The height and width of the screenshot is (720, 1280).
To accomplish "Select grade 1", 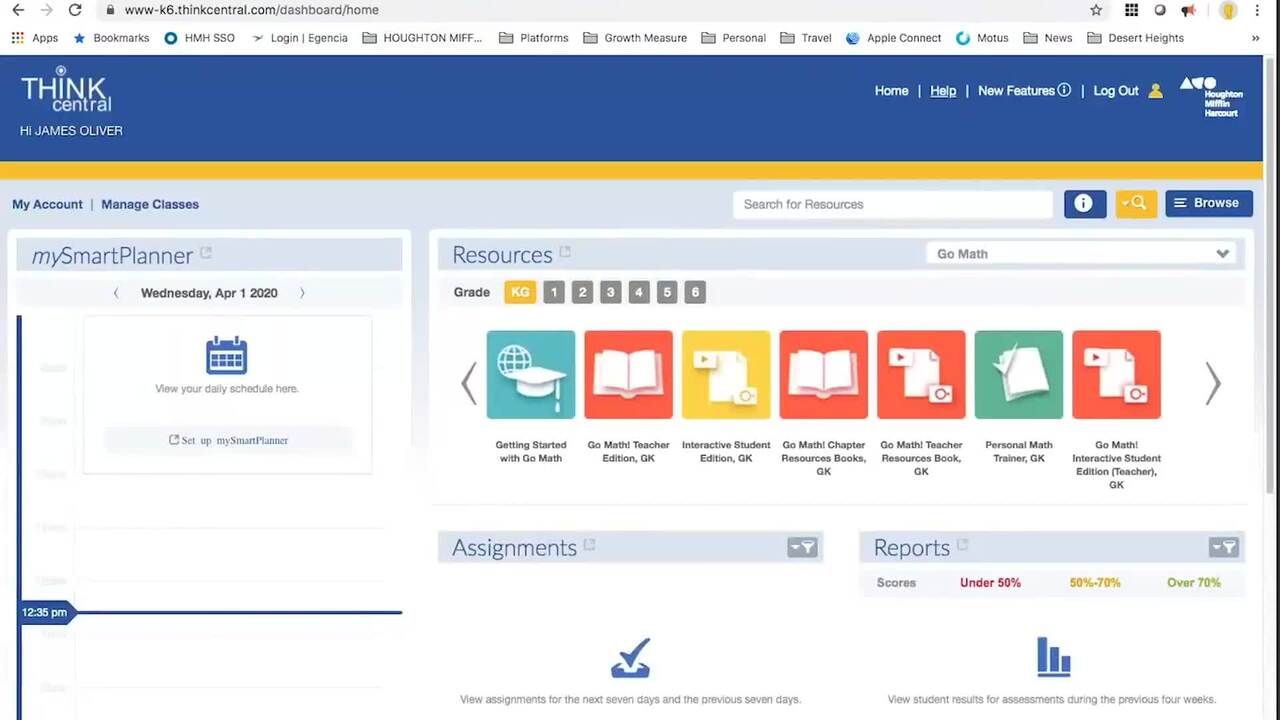I will coord(554,292).
